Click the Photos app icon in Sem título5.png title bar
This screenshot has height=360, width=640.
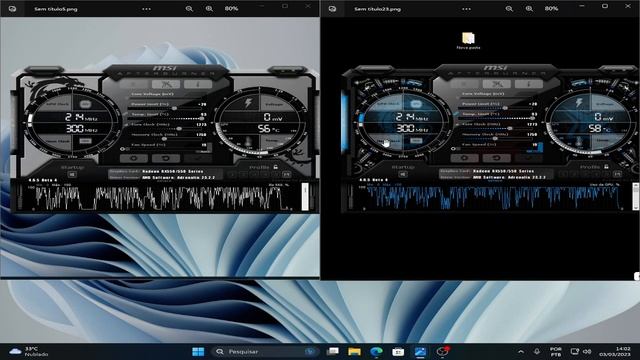click(x=12, y=9)
